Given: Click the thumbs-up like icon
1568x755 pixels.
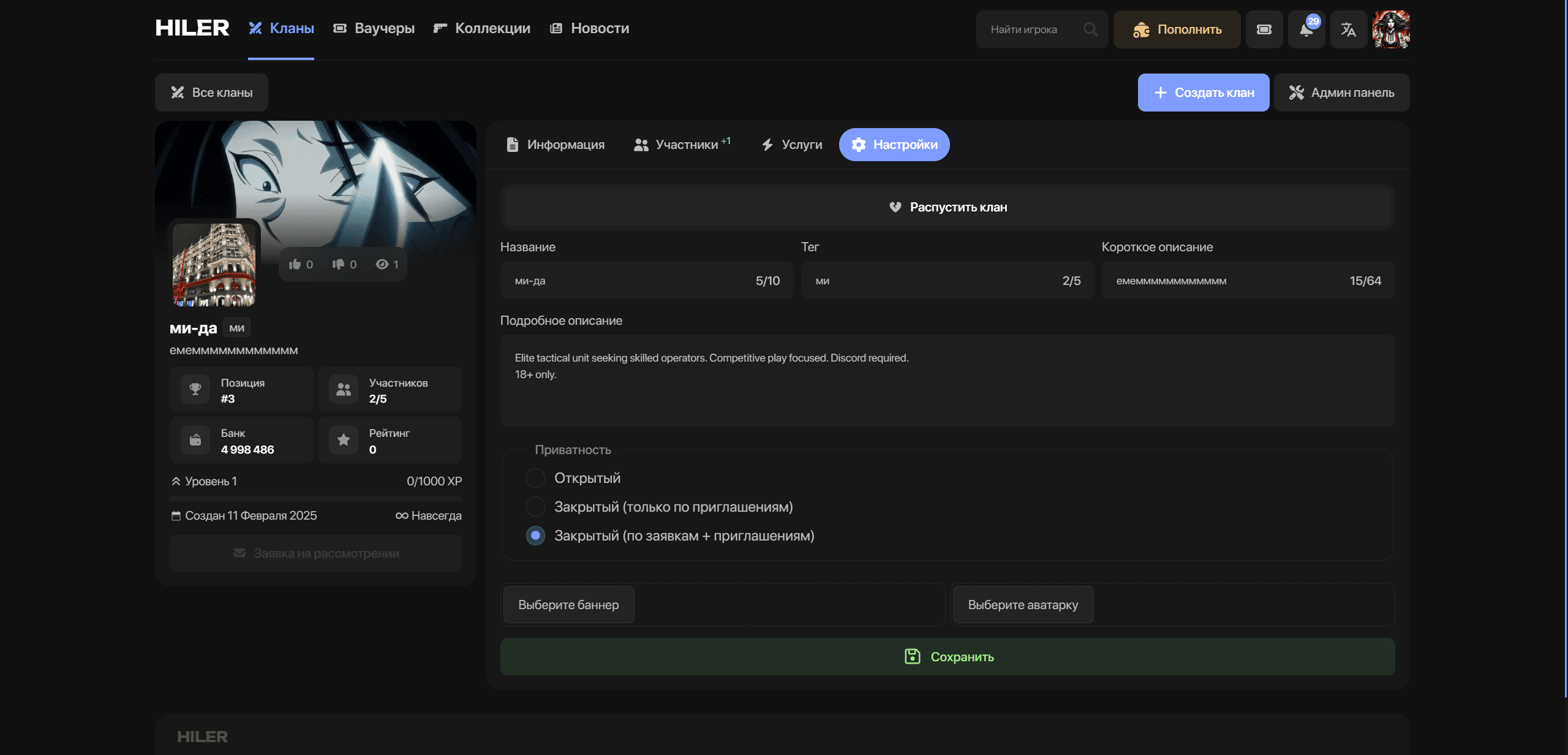Looking at the screenshot, I should 295,264.
